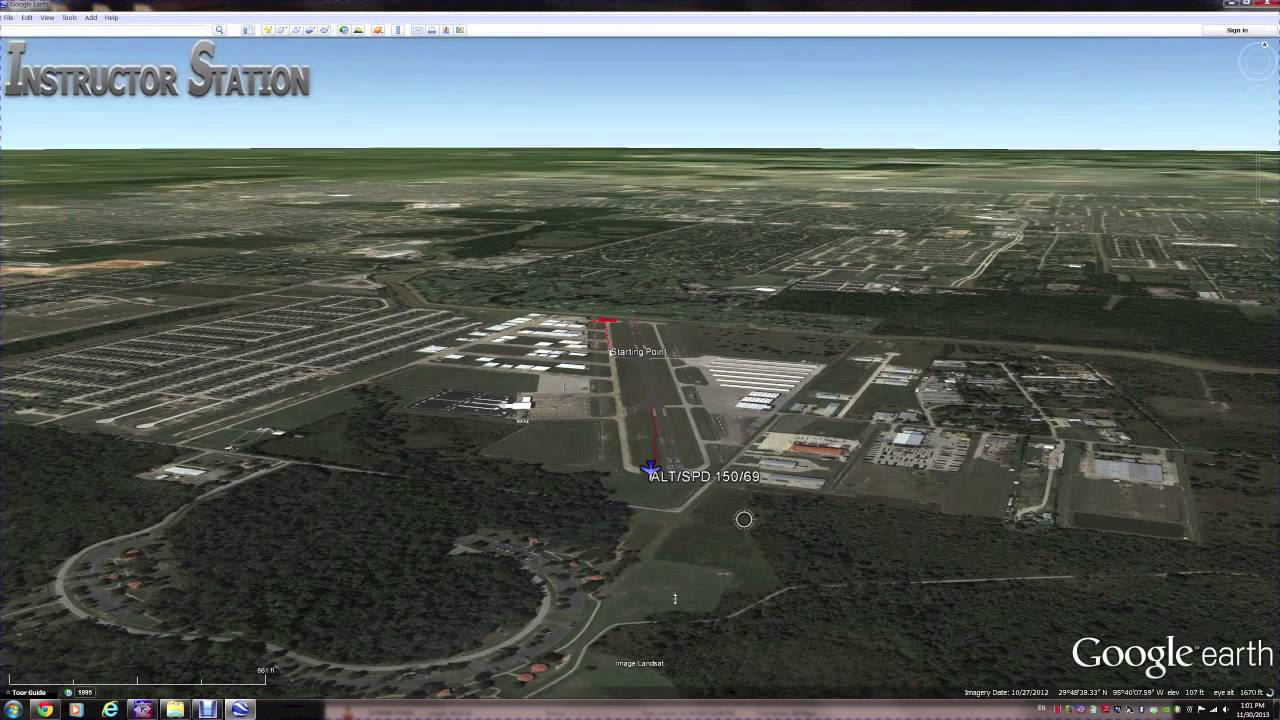This screenshot has width=1280, height=720.
Task: Click the ALT/SPD 150/69 label
Action: pyautogui.click(x=705, y=477)
